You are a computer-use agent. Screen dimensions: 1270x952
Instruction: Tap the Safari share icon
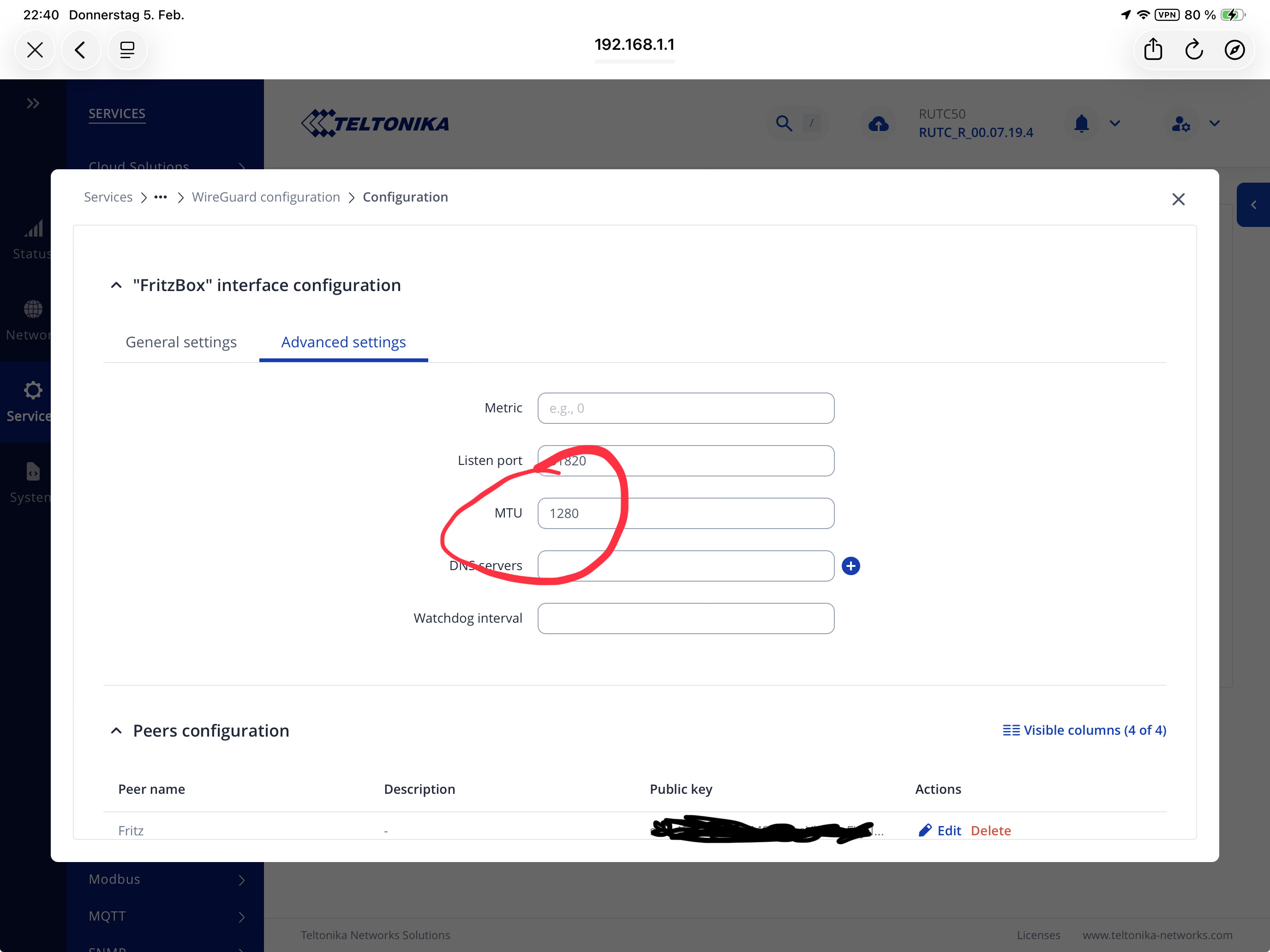[1153, 50]
